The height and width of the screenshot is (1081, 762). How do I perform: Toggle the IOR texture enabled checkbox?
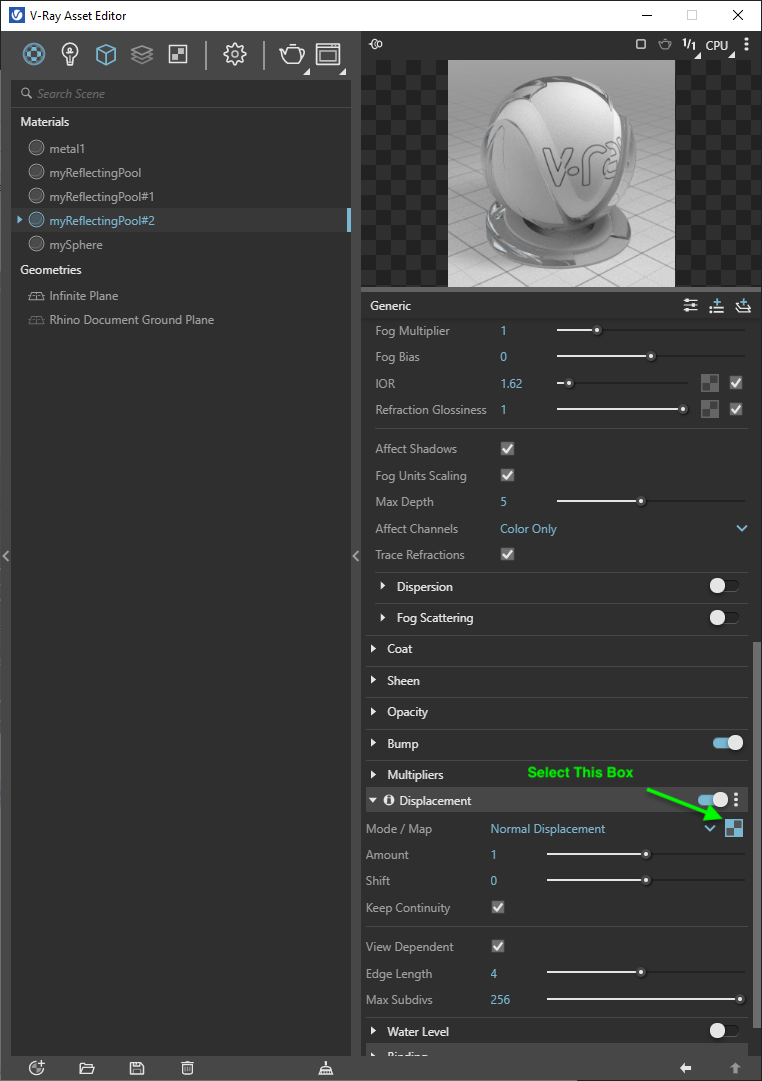pyautogui.click(x=736, y=383)
